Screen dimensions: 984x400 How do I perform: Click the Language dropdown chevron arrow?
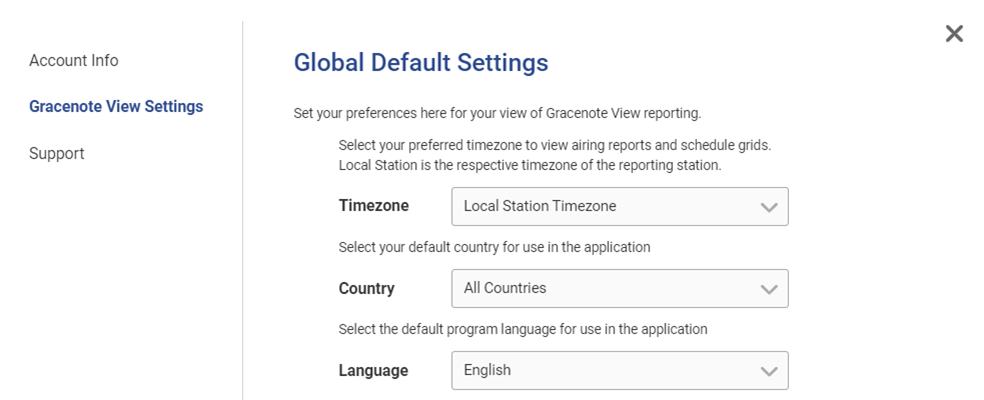[768, 371]
